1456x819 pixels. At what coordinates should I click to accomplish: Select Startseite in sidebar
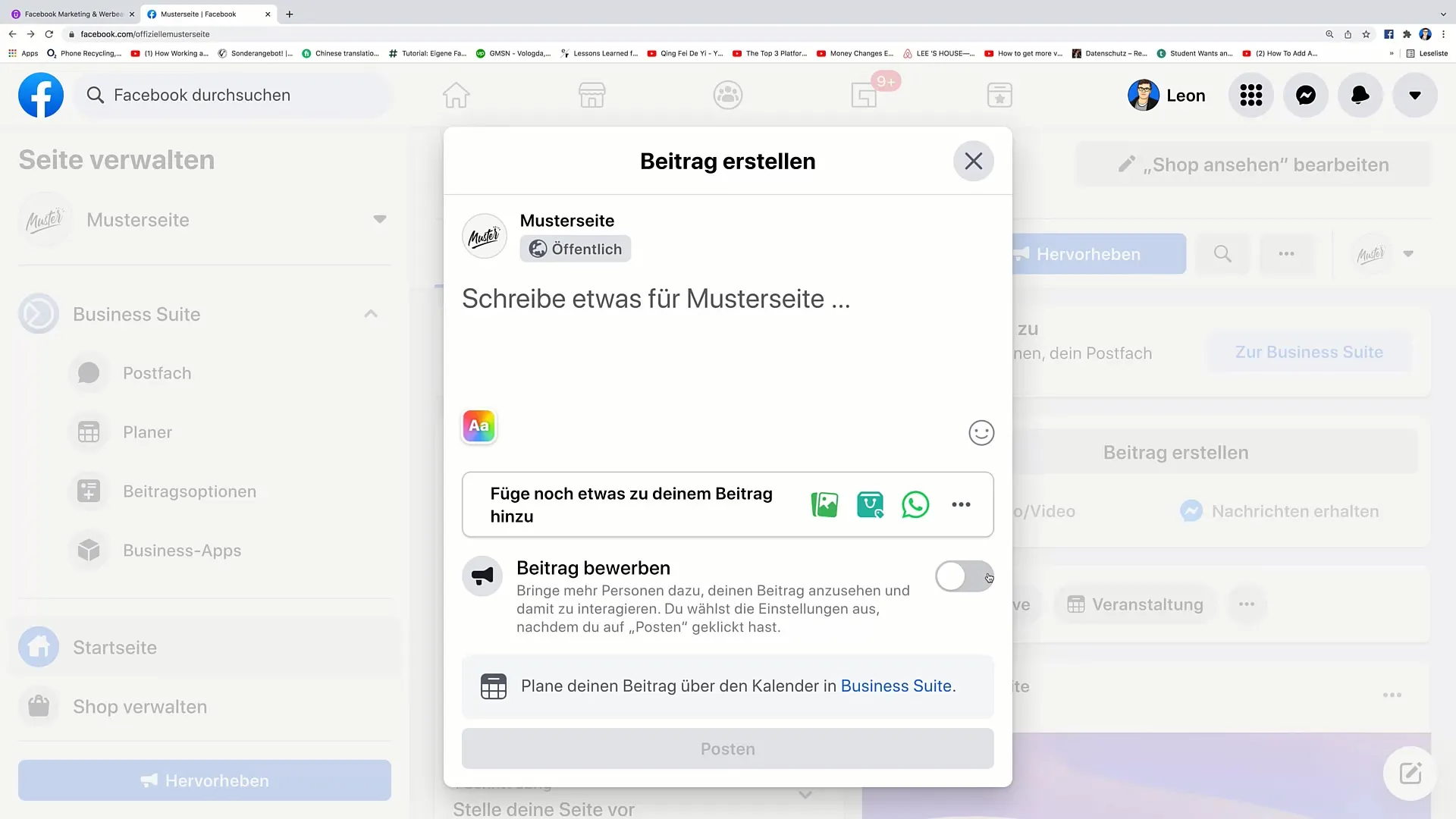205,648
